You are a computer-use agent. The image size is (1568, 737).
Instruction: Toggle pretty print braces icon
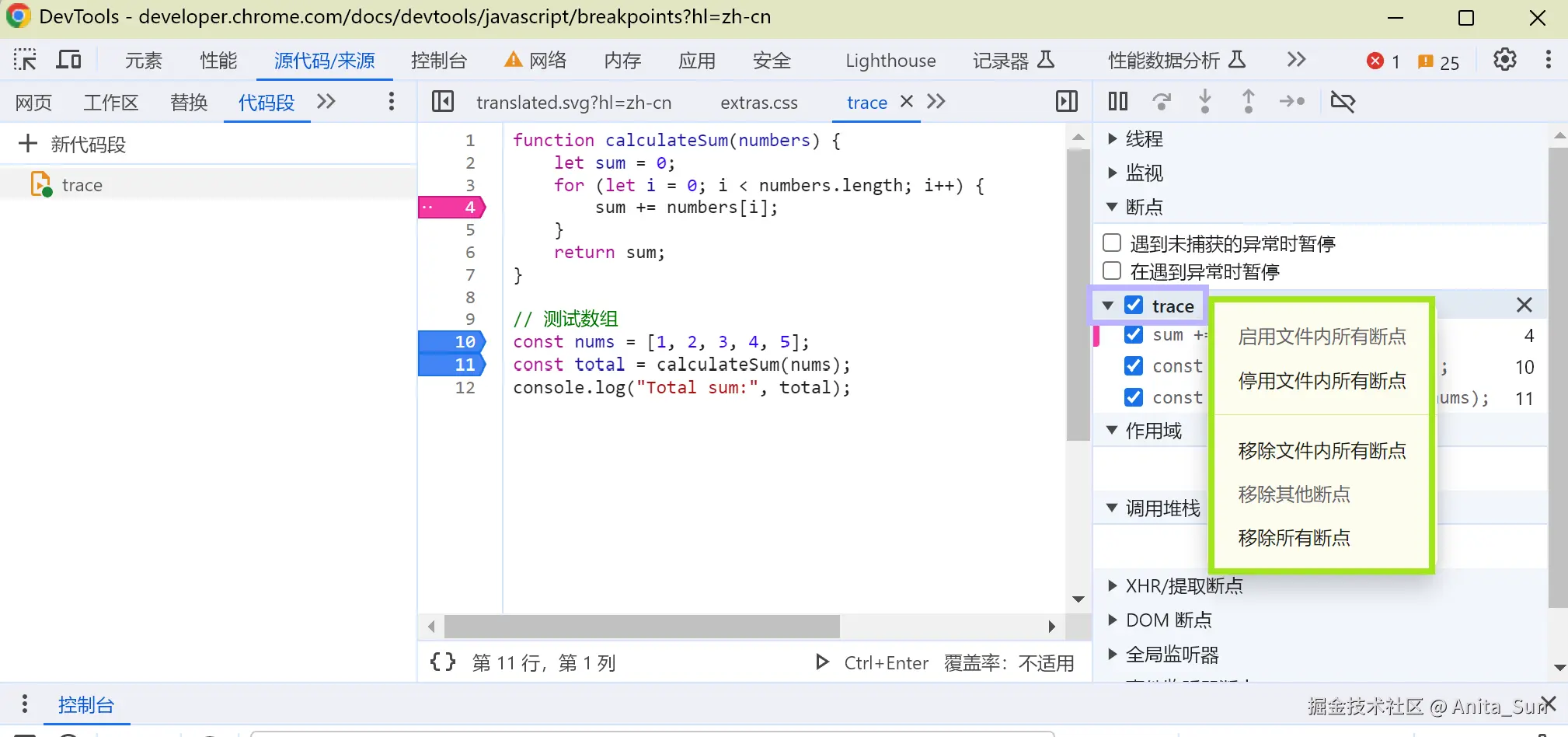click(x=443, y=662)
